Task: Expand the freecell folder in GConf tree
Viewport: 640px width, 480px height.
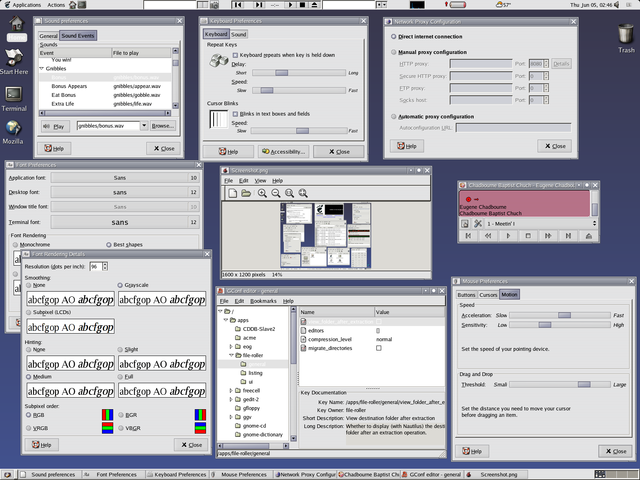Action: (x=231, y=391)
